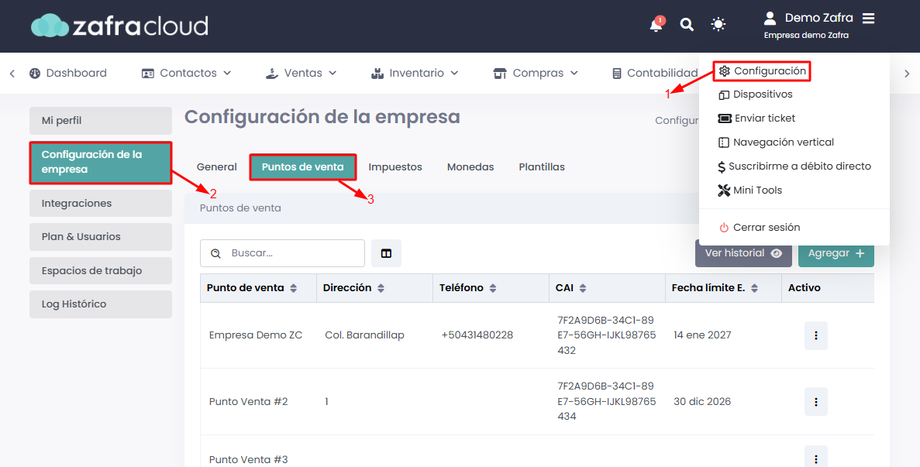This screenshot has height=467, width=920.
Task: Click the zafracloud logo
Action: (x=120, y=26)
